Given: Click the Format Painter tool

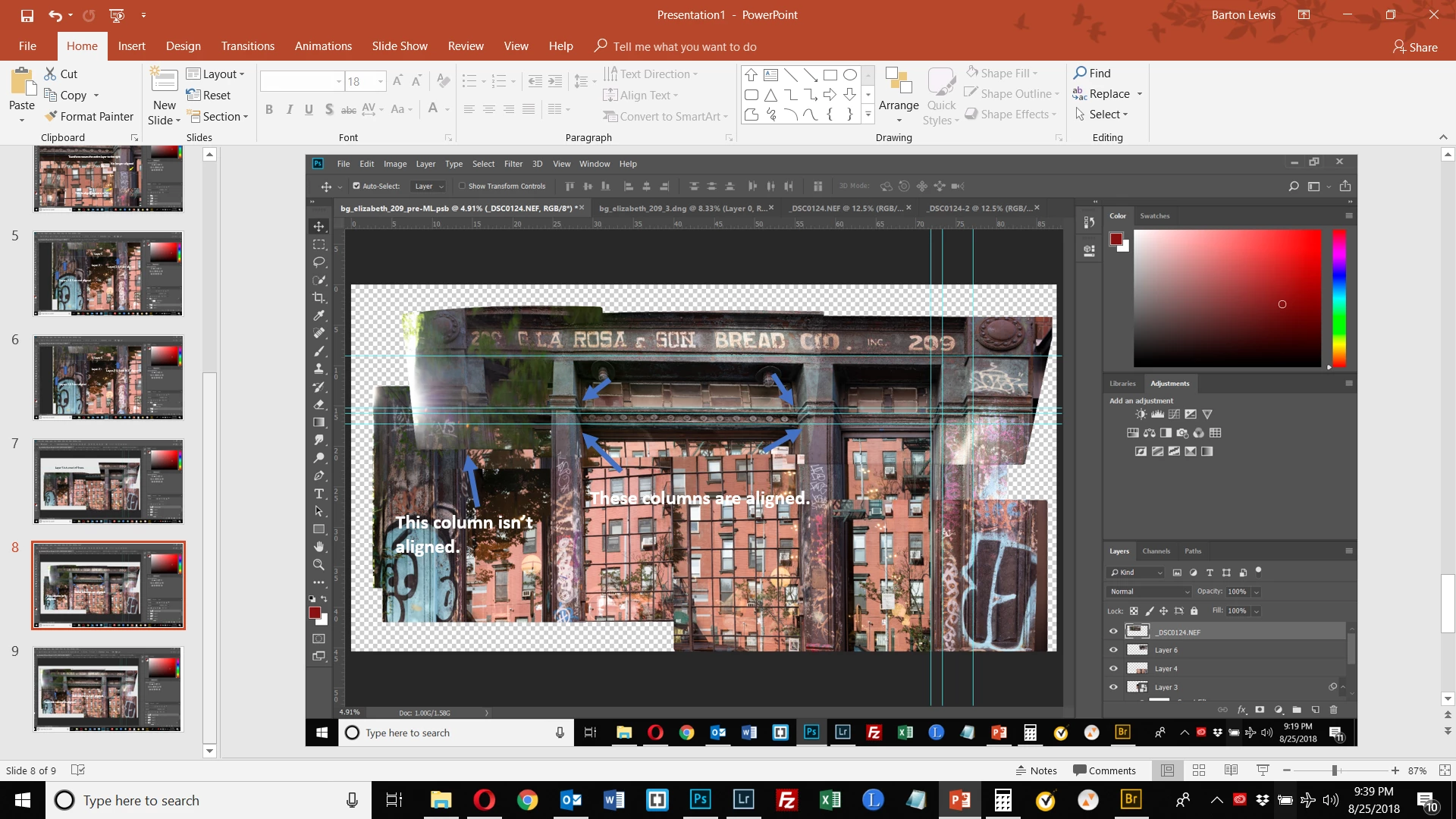Looking at the screenshot, I should point(89,116).
